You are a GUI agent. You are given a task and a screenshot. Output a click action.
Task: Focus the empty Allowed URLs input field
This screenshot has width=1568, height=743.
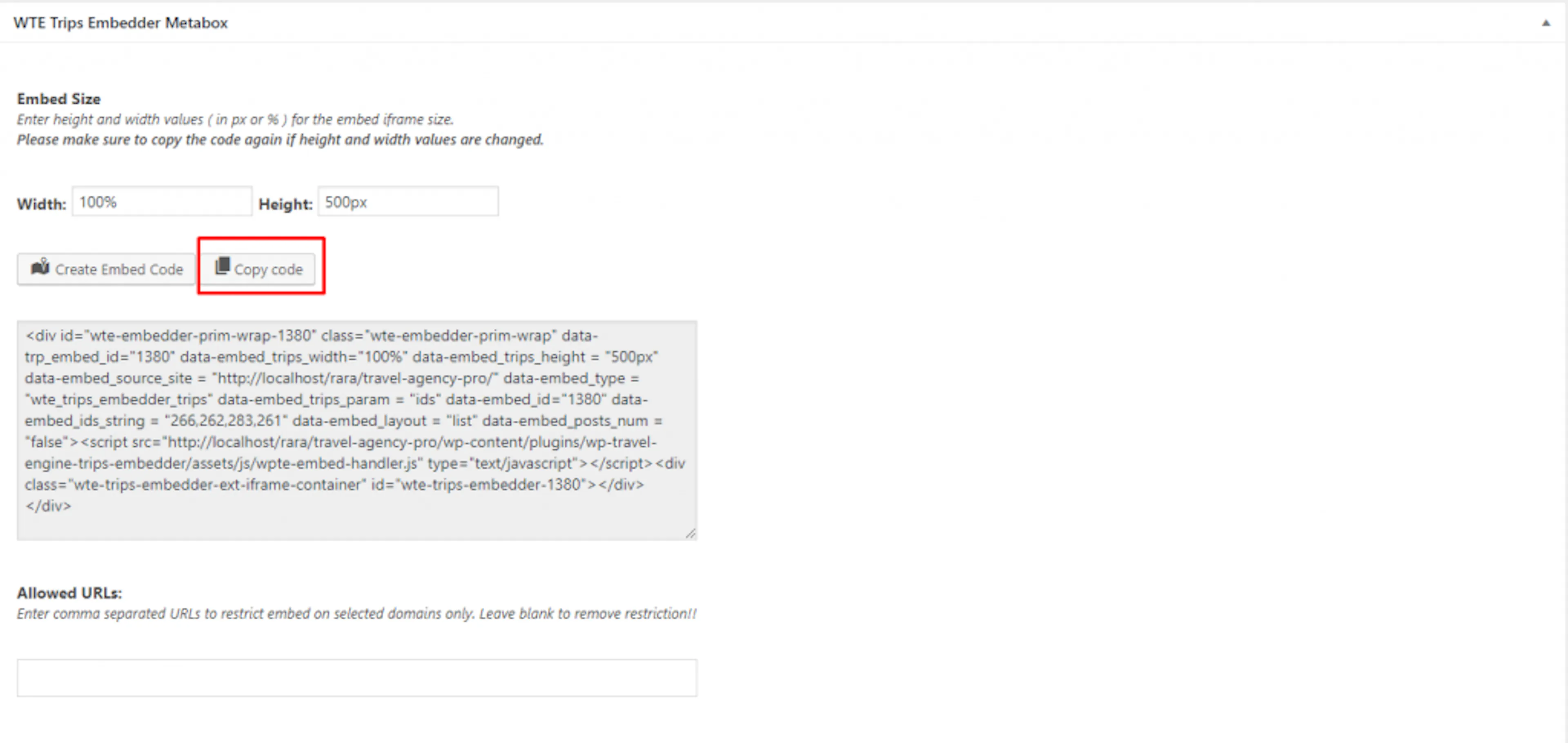point(357,678)
